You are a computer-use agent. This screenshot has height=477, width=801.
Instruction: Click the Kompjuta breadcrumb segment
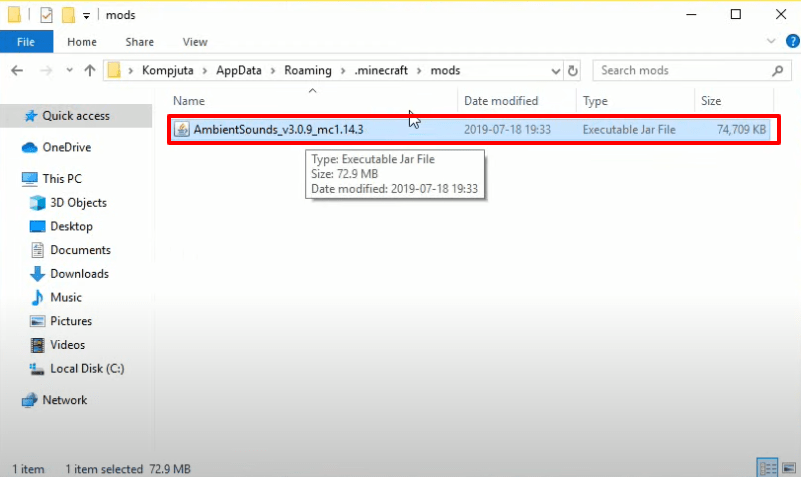168,70
